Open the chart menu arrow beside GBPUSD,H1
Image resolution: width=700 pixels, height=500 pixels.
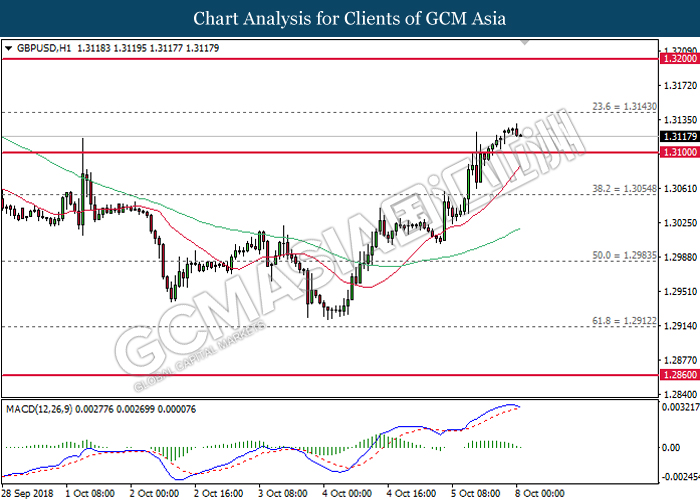pos(8,48)
